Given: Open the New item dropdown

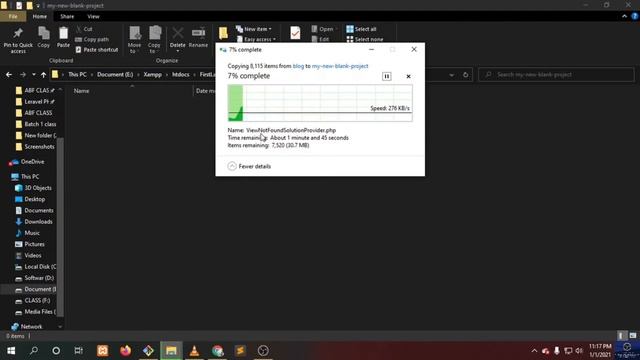Looking at the screenshot, I should click(253, 29).
